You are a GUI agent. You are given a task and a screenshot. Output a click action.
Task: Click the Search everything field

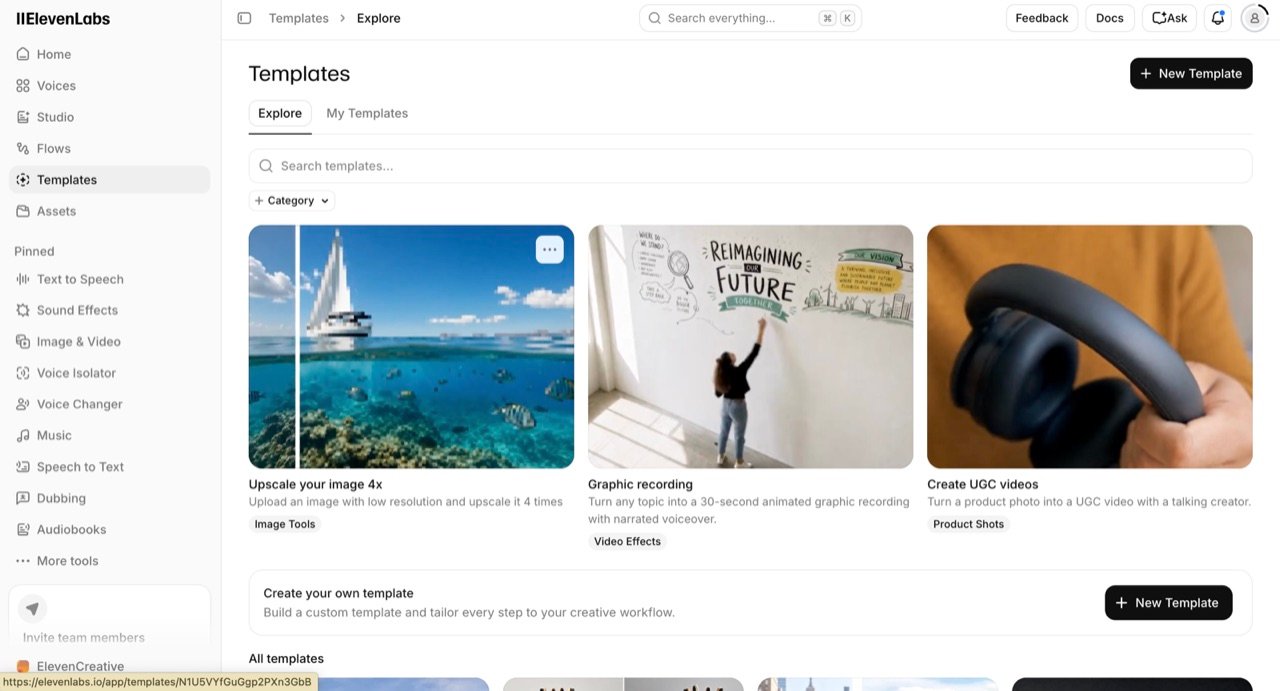(750, 18)
